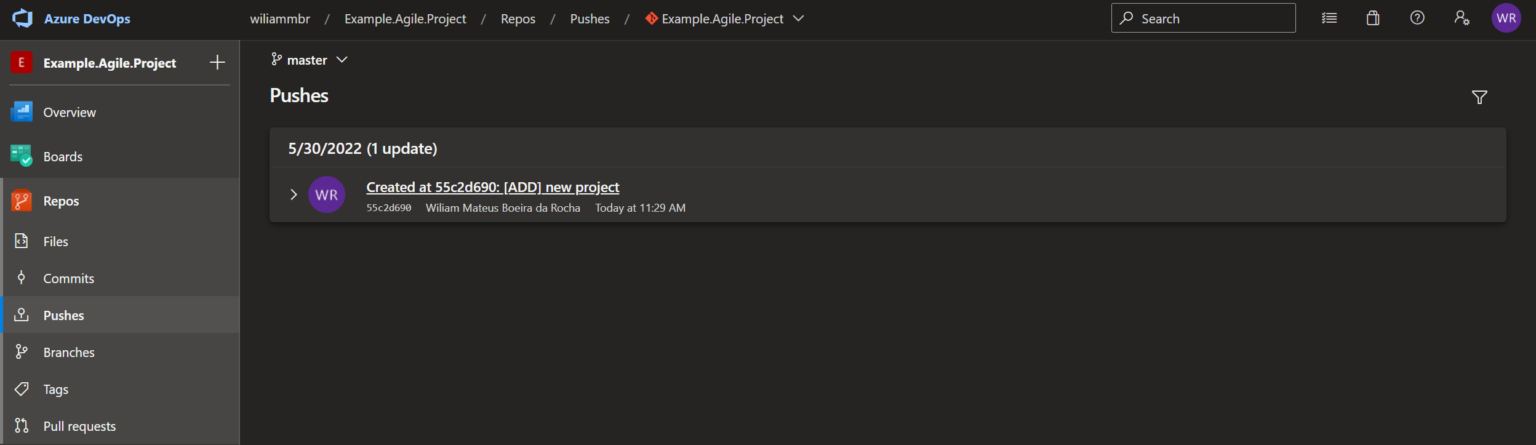Click the filter funnel icon

pos(1480,97)
